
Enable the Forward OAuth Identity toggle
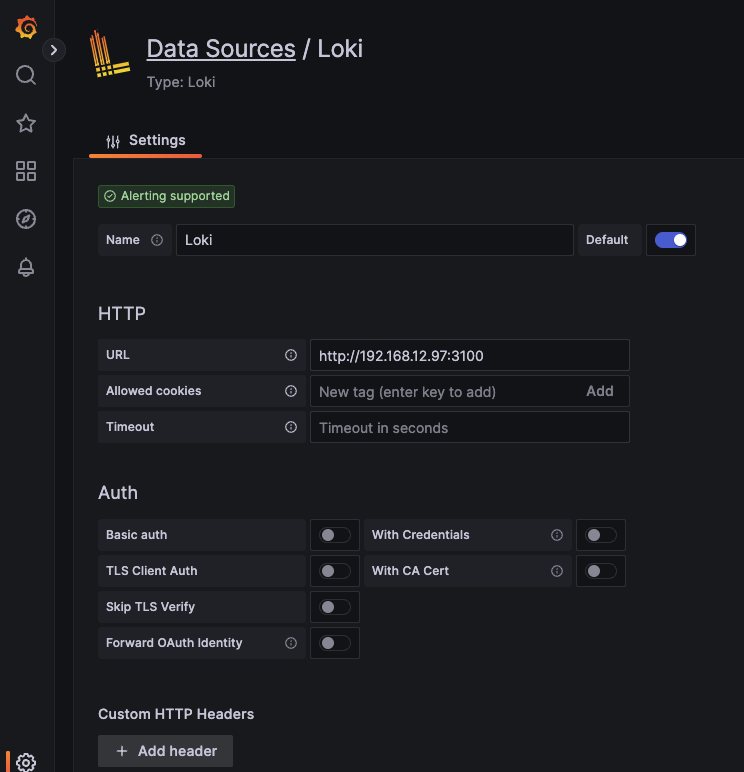coord(335,643)
